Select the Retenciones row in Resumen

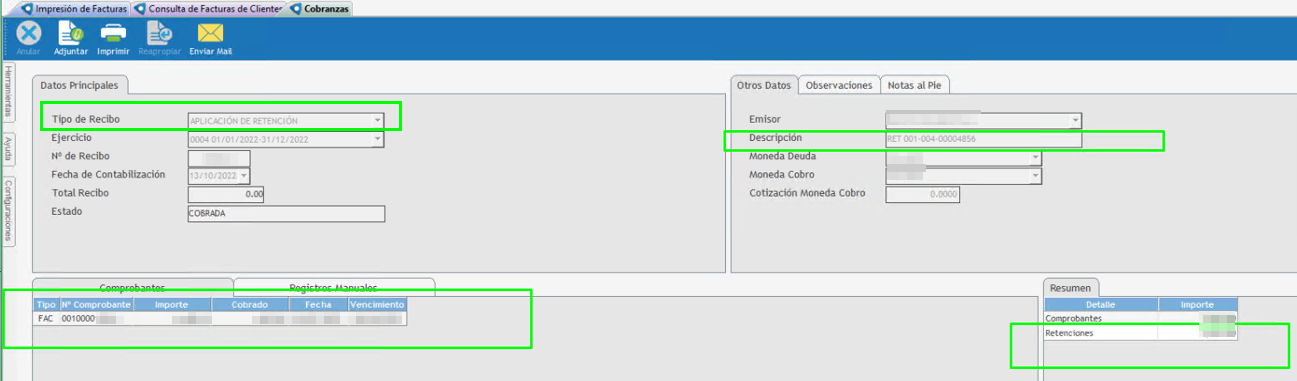(1141, 333)
